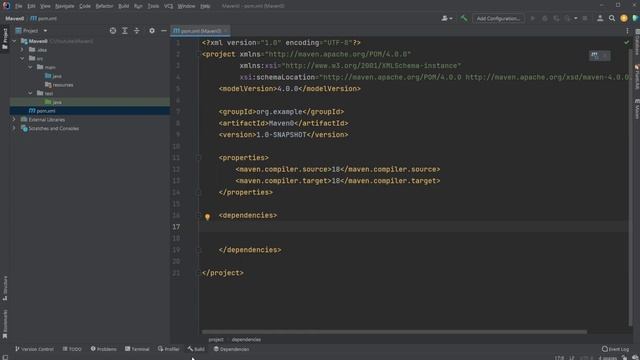Open the Help menu
Image resolution: width=640 pixels, height=360 pixels.
coord(205,6)
